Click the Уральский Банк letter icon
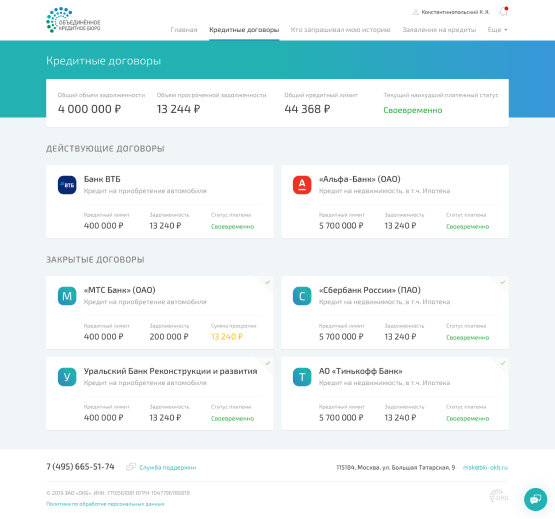555x519 pixels. pyautogui.click(x=67, y=377)
